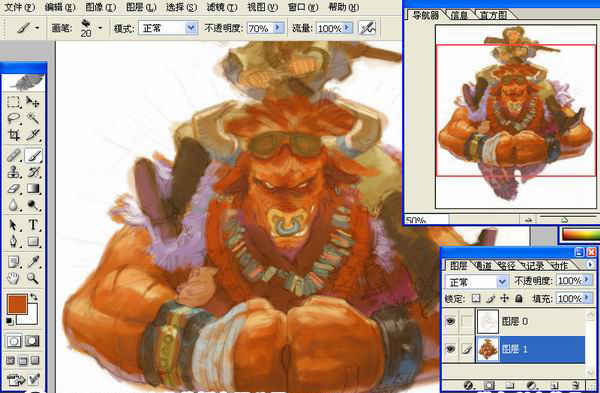The width and height of the screenshot is (600, 393).
Task: Pick the Eraser tool
Action: coord(14,188)
